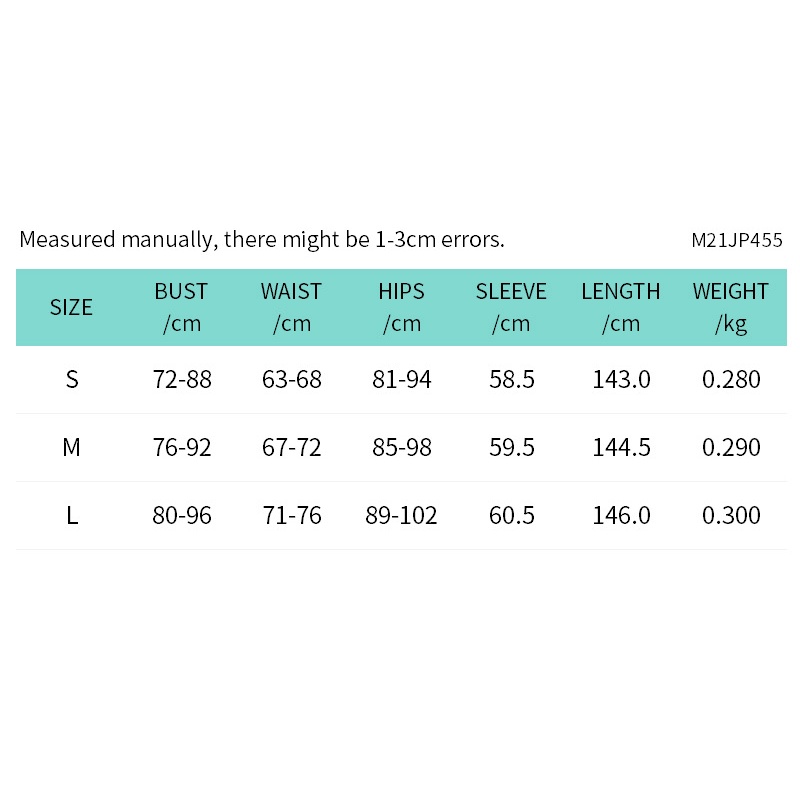Select the size S row label
The image size is (800, 800).
coord(72,380)
